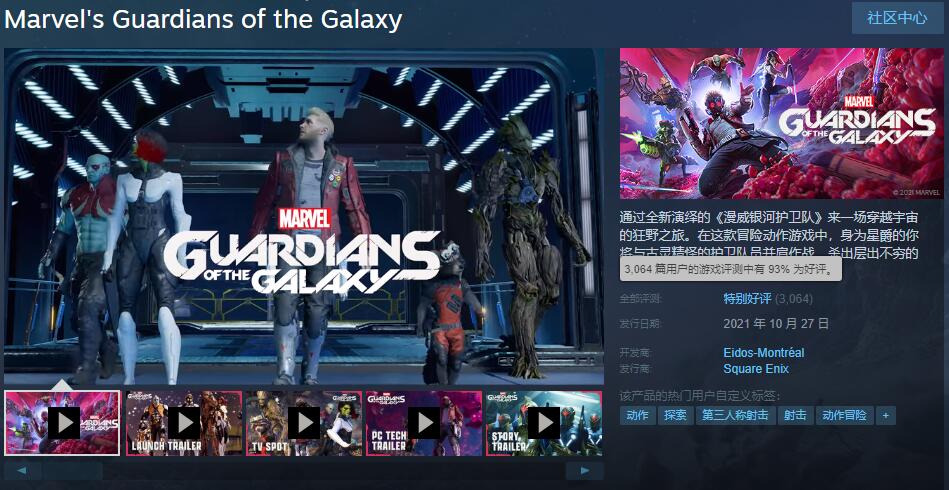The width and height of the screenshot is (949, 490).
Task: Play the TV Spot video
Action: (x=304, y=423)
